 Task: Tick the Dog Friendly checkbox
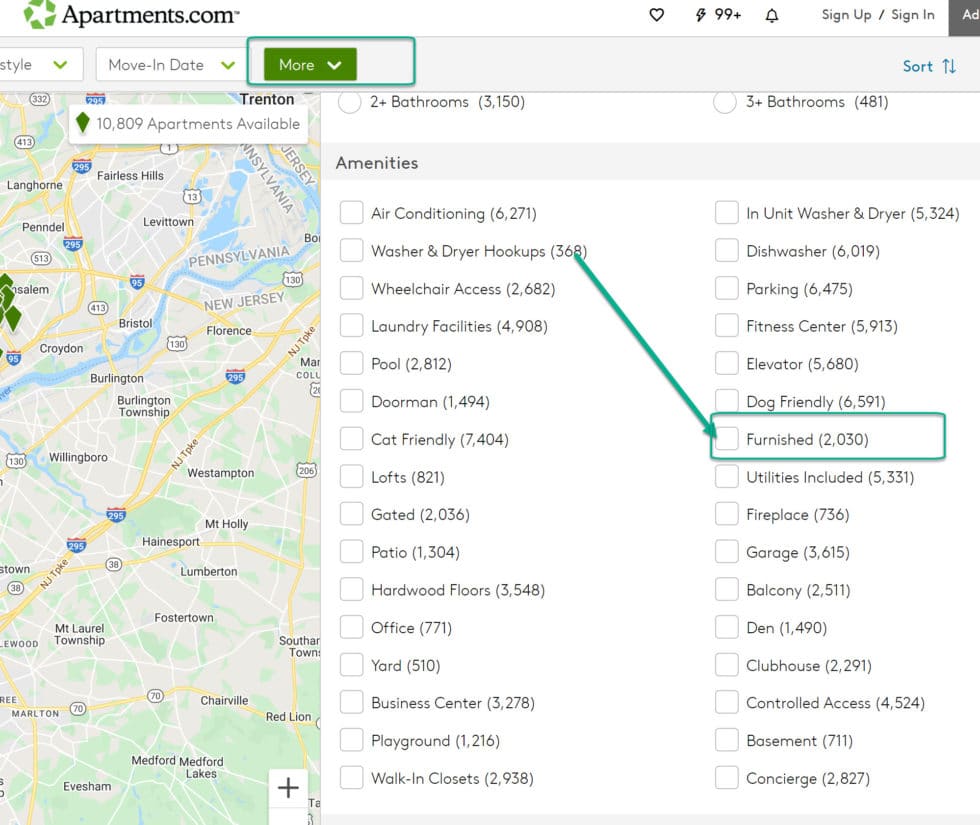(727, 401)
